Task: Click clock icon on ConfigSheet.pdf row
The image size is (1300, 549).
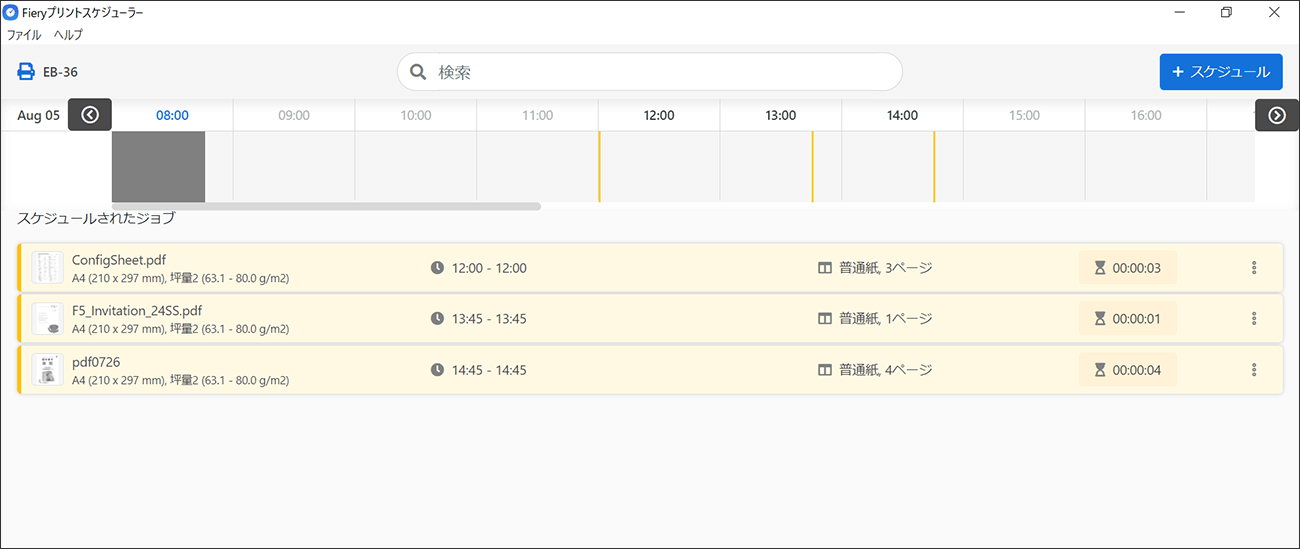Action: pyautogui.click(x=437, y=268)
